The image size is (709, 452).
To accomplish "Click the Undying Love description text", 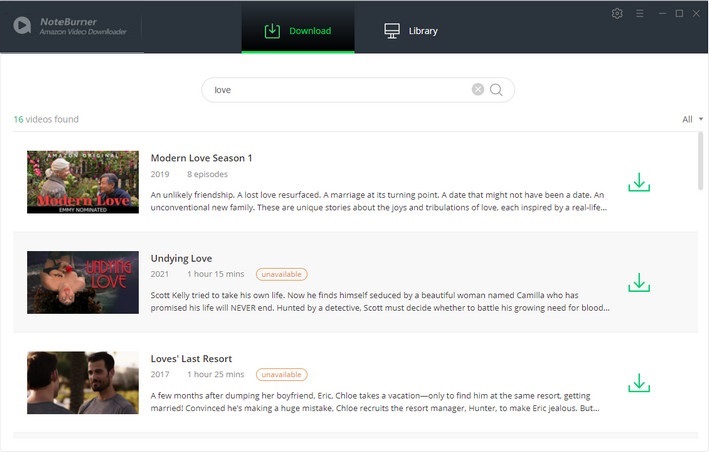I will (380, 301).
